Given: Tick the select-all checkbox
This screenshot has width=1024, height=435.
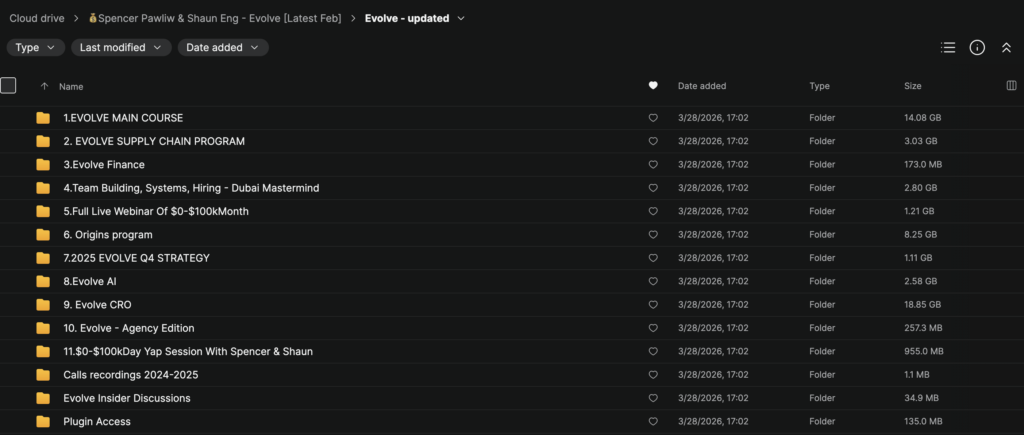Looking at the screenshot, I should [9, 86].
